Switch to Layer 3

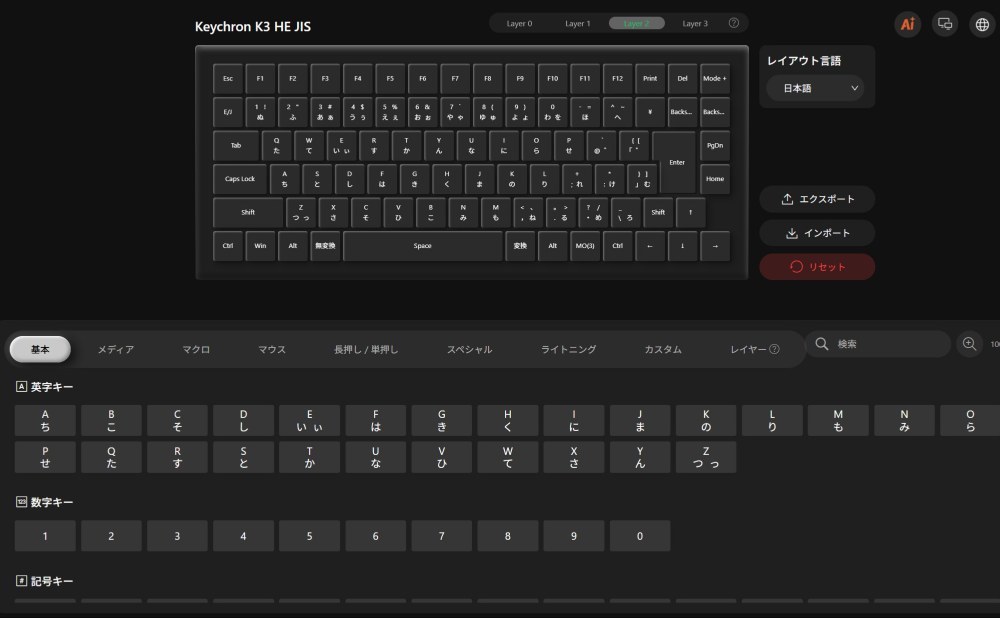point(695,24)
